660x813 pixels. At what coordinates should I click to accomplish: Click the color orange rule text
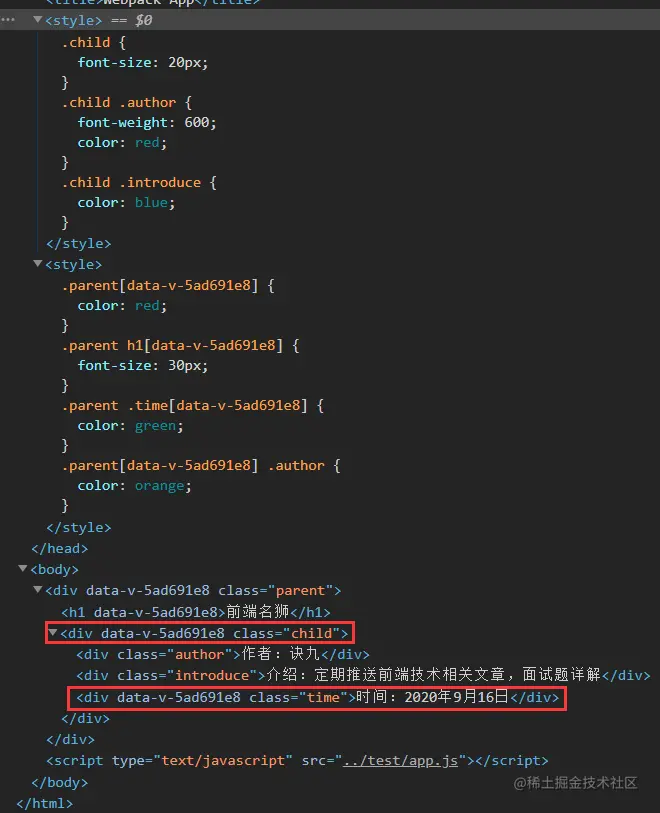134,486
